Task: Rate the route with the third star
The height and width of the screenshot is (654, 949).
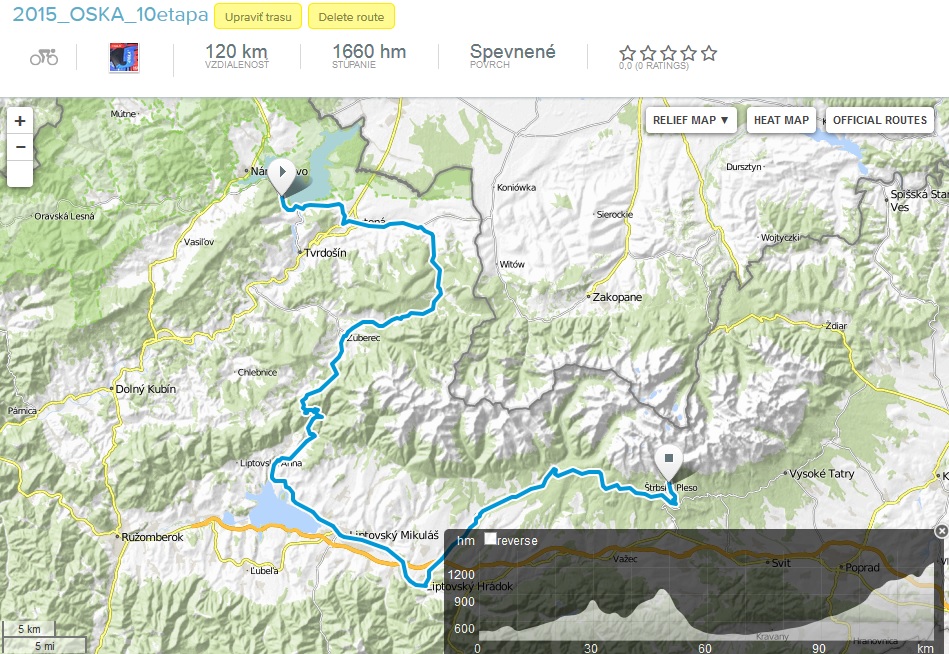Action: click(669, 53)
